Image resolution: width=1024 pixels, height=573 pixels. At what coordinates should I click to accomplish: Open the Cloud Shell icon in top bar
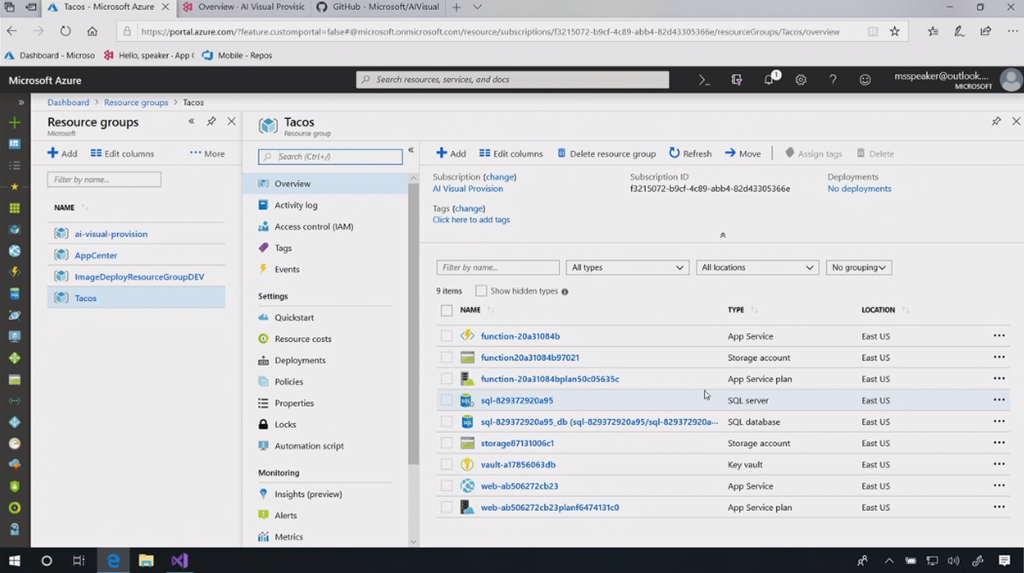[704, 80]
